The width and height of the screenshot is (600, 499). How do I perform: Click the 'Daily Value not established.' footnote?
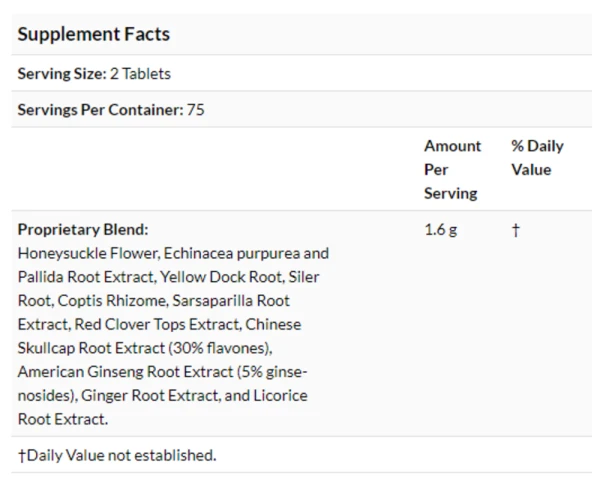pyautogui.click(x=117, y=455)
